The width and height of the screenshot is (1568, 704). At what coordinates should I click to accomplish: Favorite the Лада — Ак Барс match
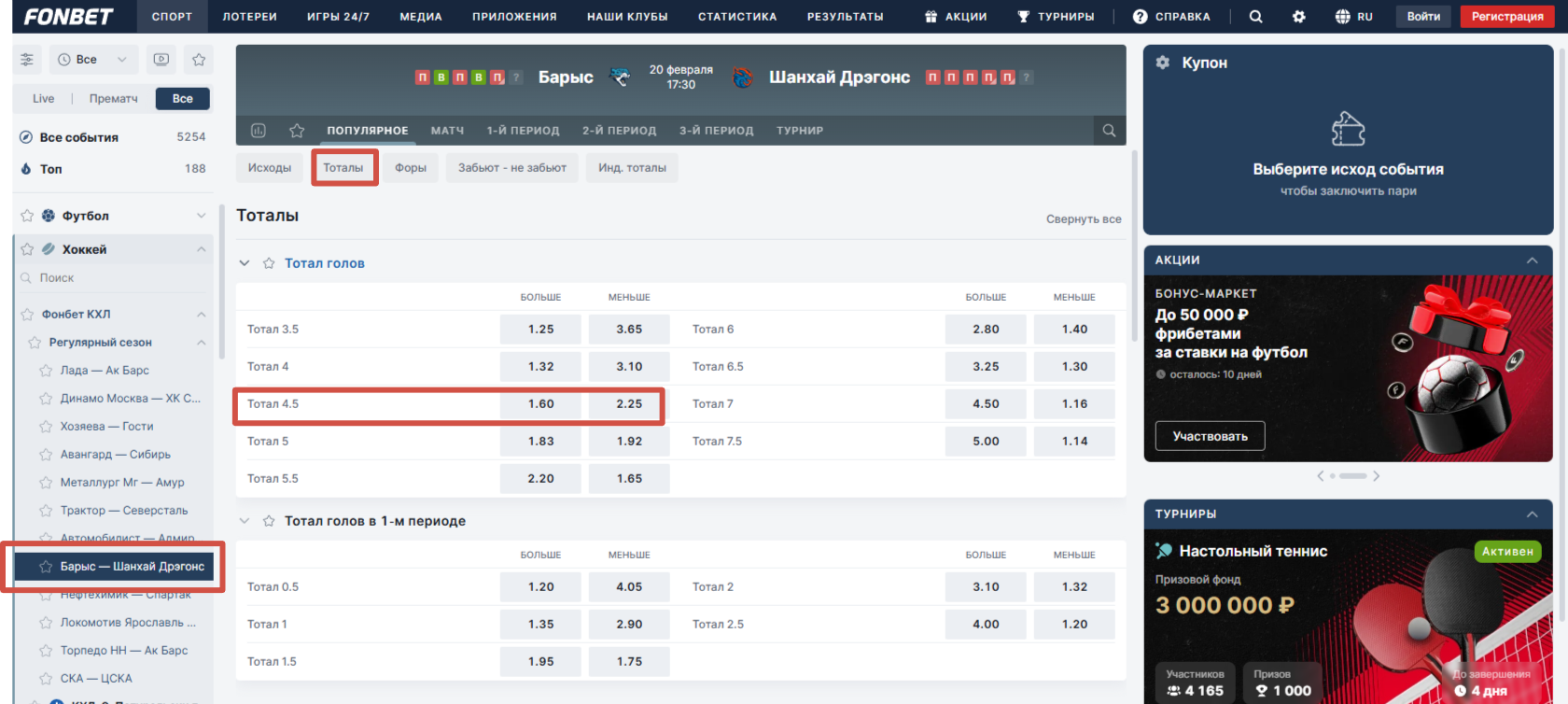coord(46,371)
